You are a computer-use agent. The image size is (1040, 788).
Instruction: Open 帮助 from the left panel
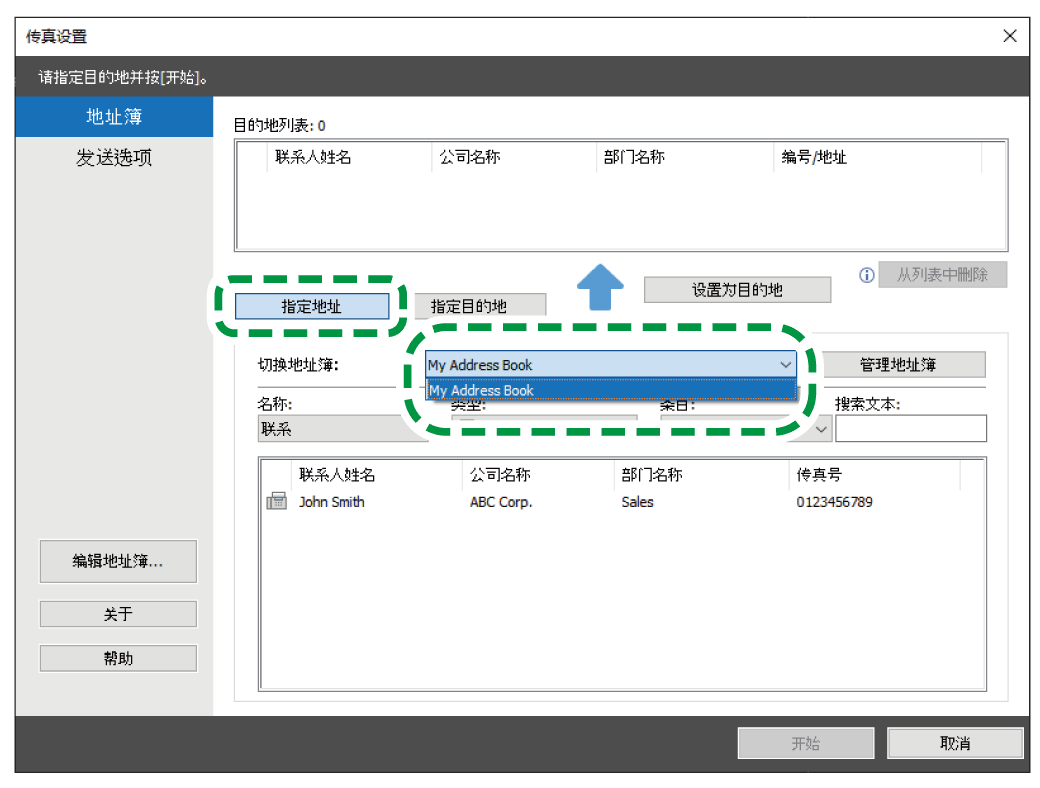[x=118, y=658]
